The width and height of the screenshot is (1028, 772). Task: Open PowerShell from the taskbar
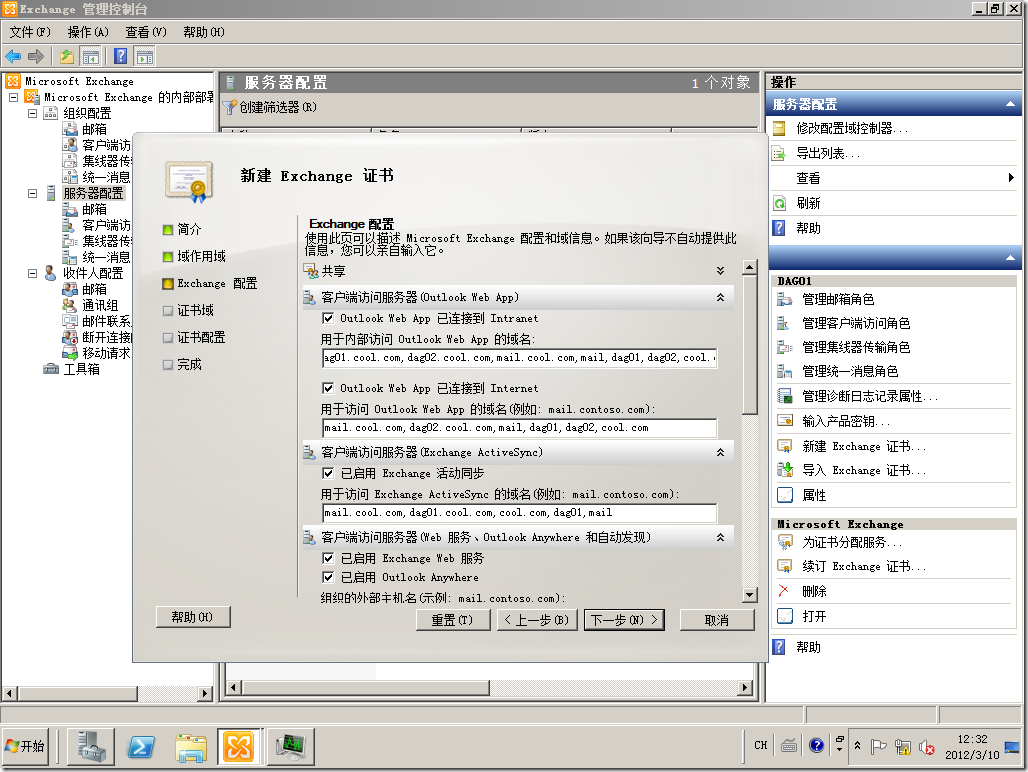point(141,746)
